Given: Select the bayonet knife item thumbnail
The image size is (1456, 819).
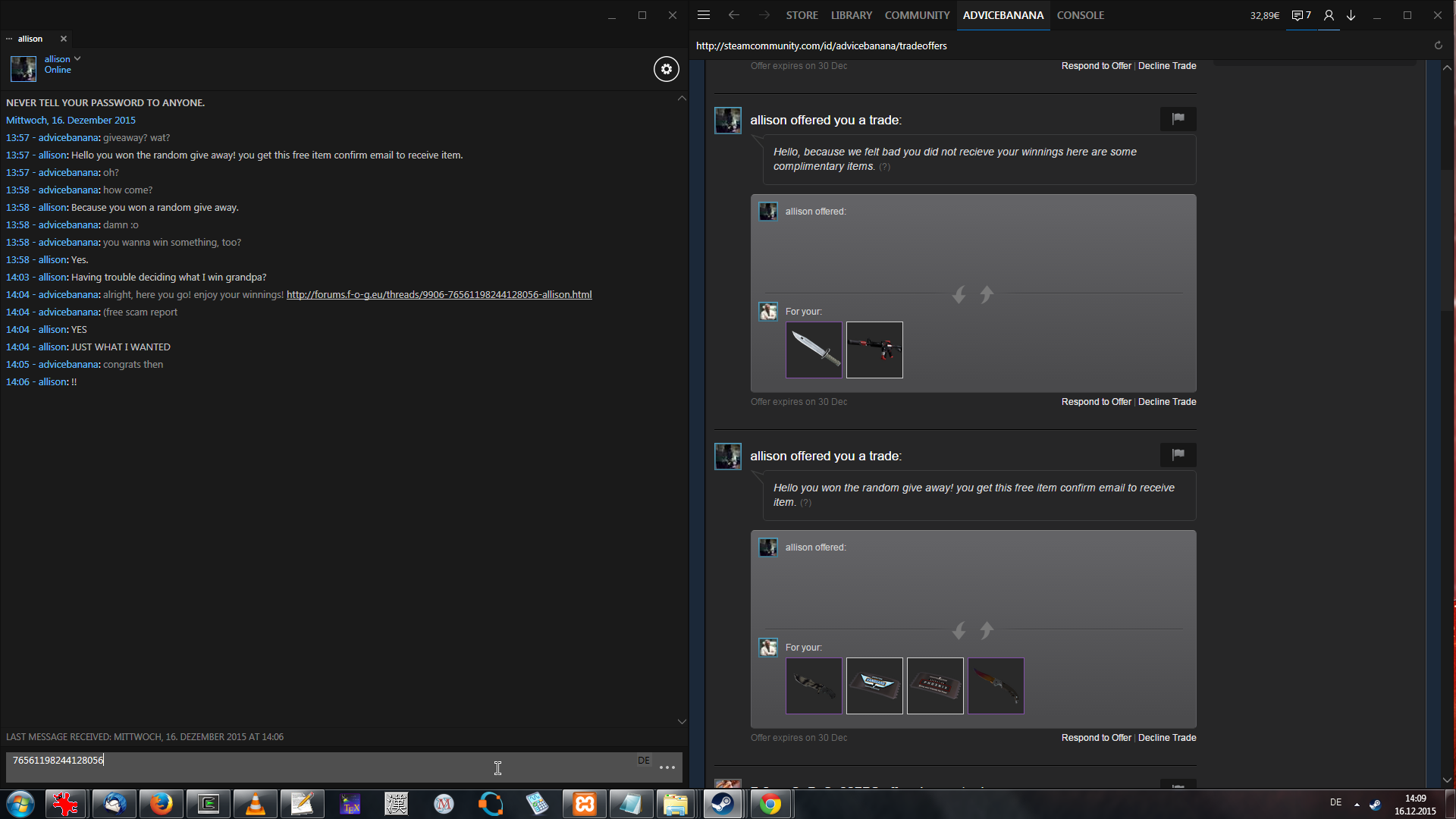Looking at the screenshot, I should 814,350.
